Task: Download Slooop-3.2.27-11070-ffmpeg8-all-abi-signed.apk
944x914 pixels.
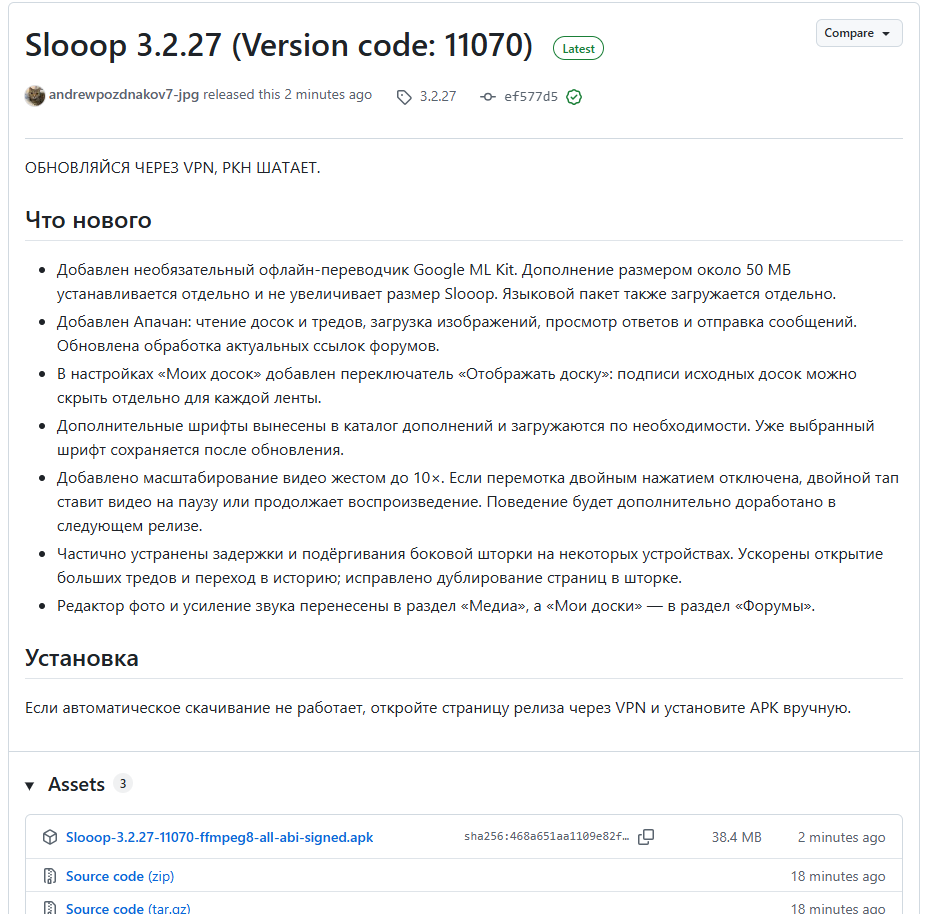Action: (x=219, y=837)
